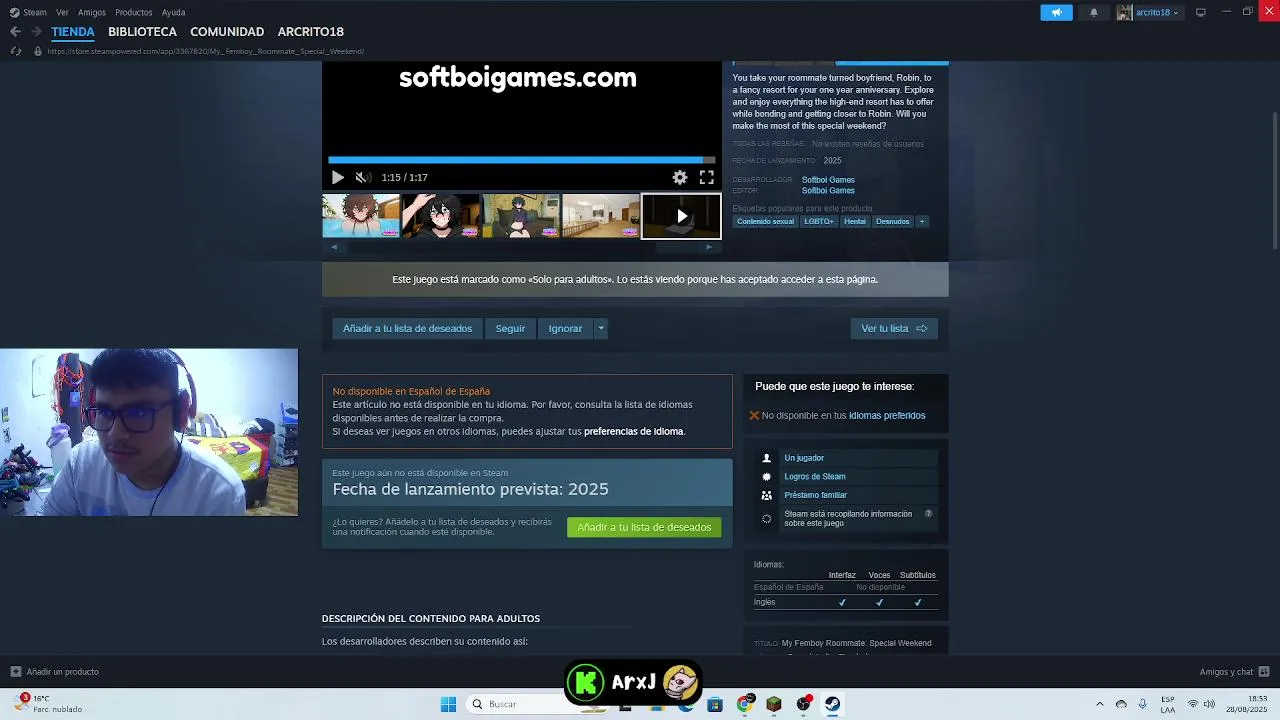Viewport: 1280px width, 720px height.
Task: Switch to the TIENDA tab
Action: (73, 32)
